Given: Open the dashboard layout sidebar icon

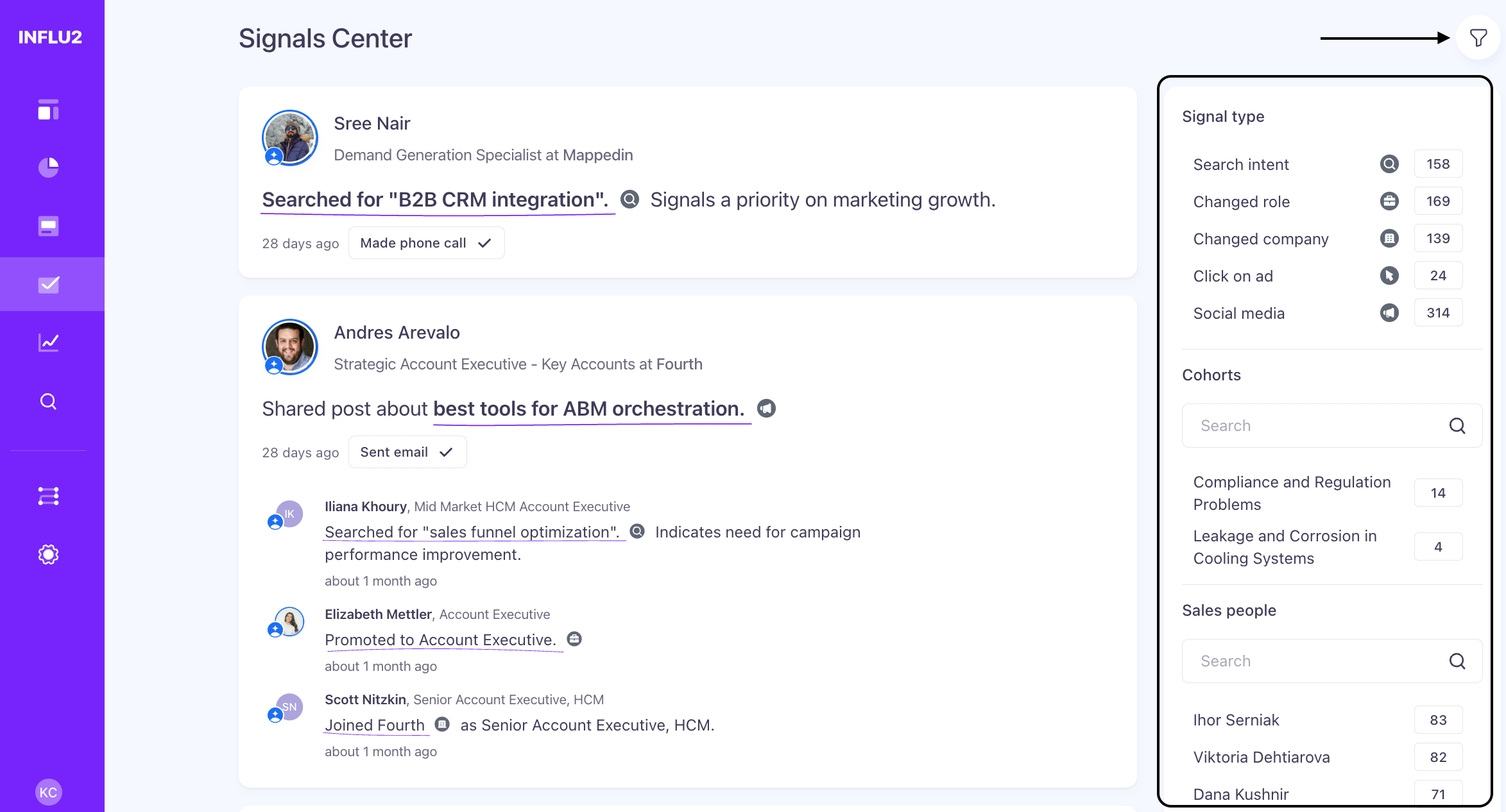Looking at the screenshot, I should click(48, 110).
